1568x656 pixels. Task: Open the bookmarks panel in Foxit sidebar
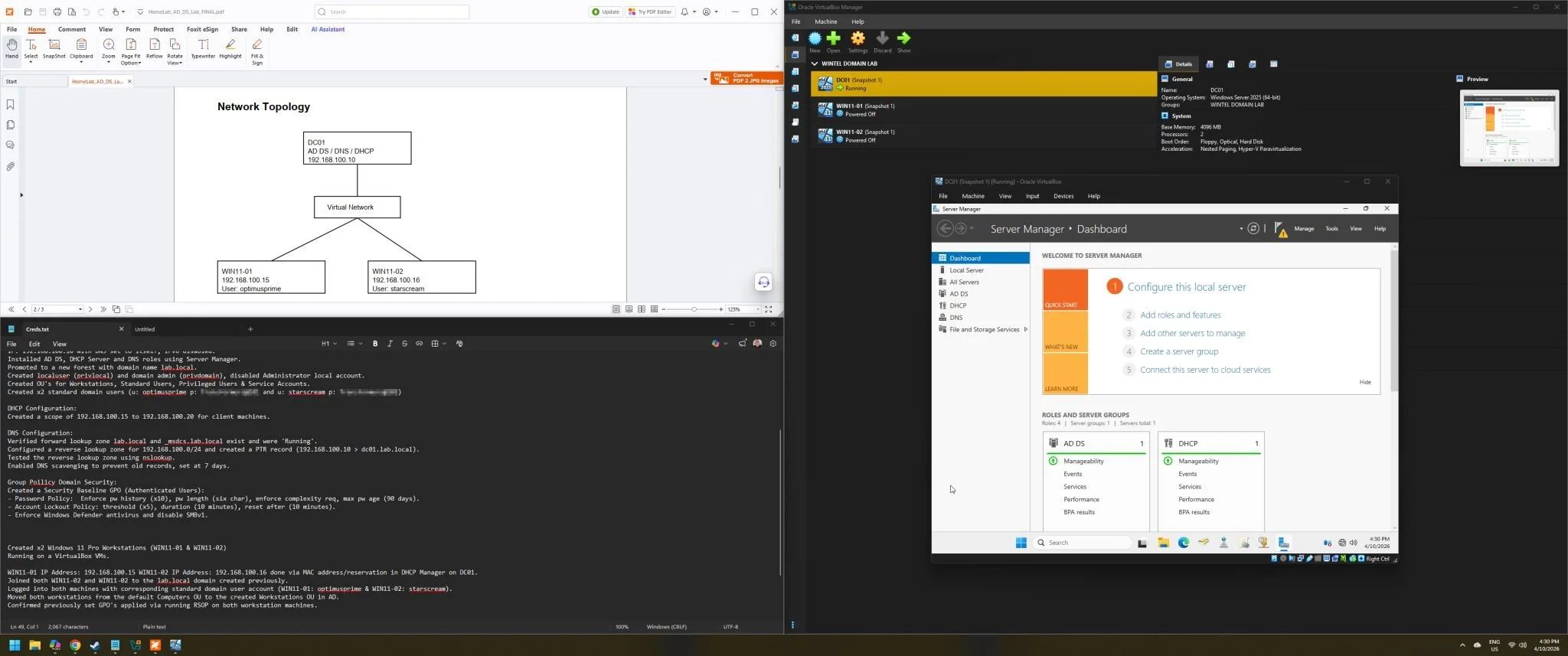pos(10,105)
